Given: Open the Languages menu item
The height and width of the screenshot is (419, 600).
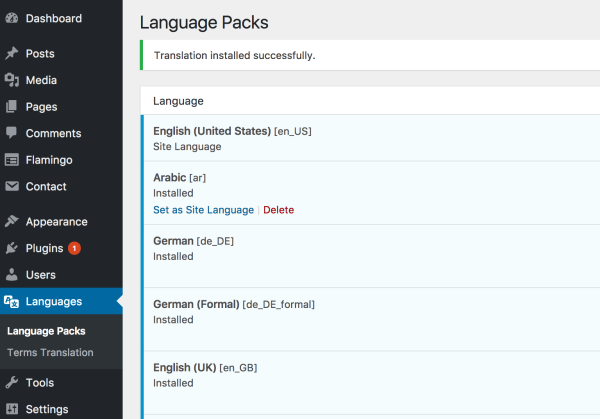Looking at the screenshot, I should 54,301.
